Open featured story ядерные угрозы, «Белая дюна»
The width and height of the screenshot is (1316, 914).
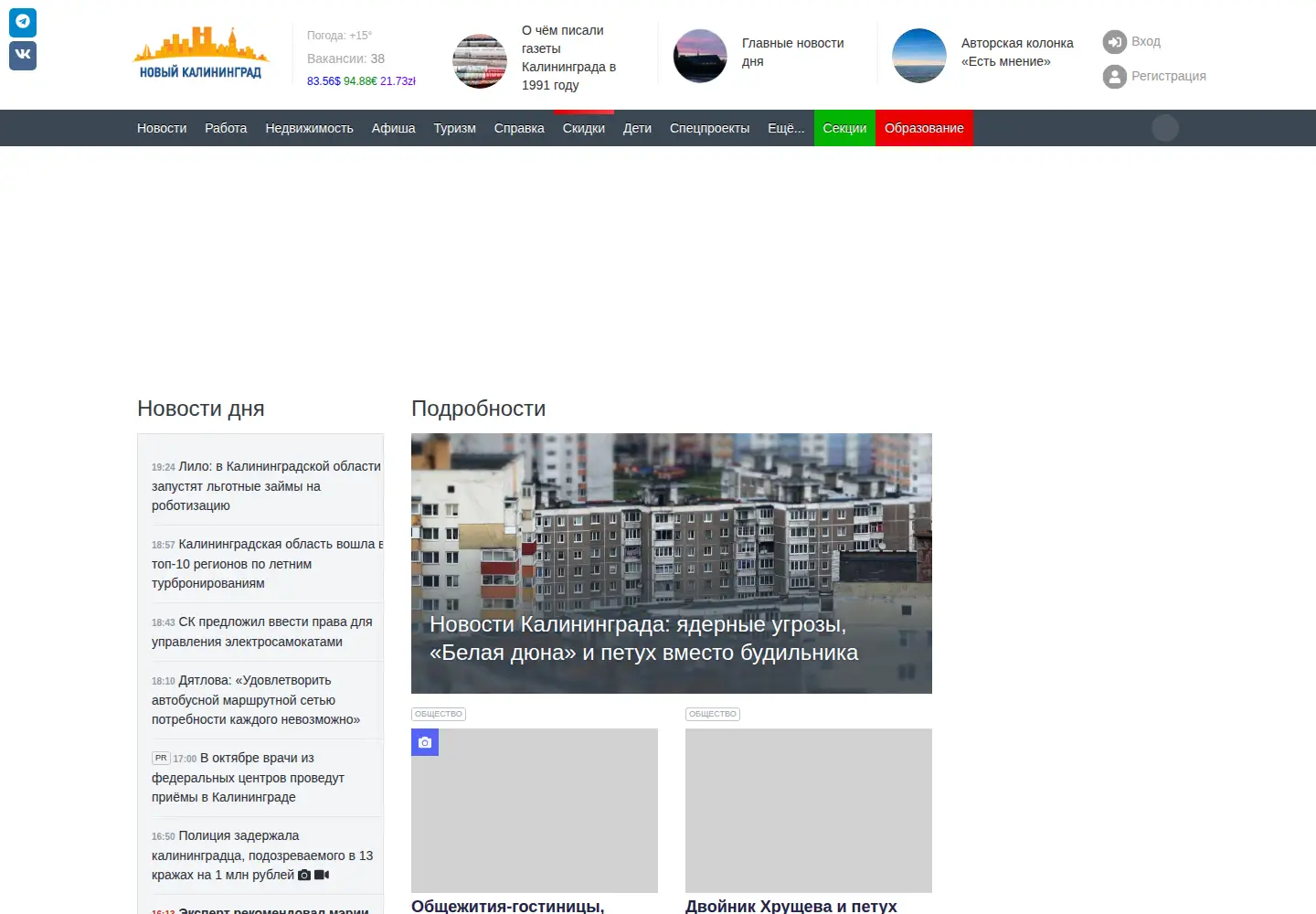point(672,563)
